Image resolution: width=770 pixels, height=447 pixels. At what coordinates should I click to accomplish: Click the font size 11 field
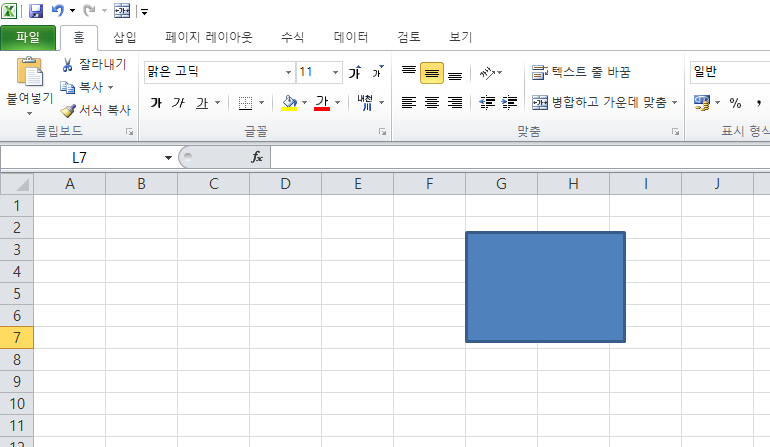[314, 72]
